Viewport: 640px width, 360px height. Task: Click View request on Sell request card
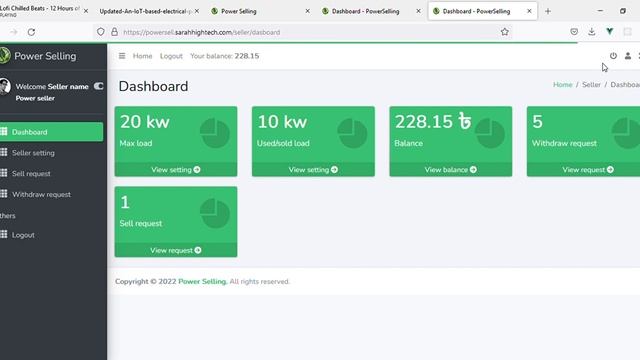point(176,250)
